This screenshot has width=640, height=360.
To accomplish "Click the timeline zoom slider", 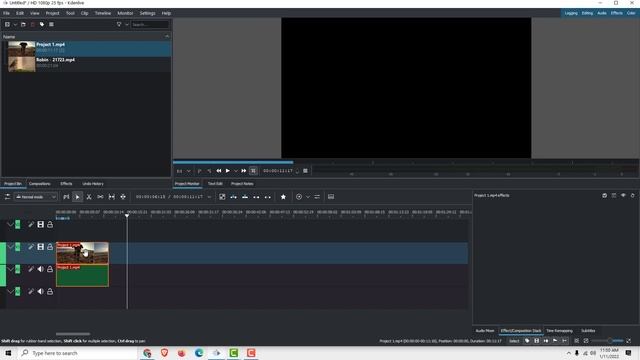I will pos(607,340).
